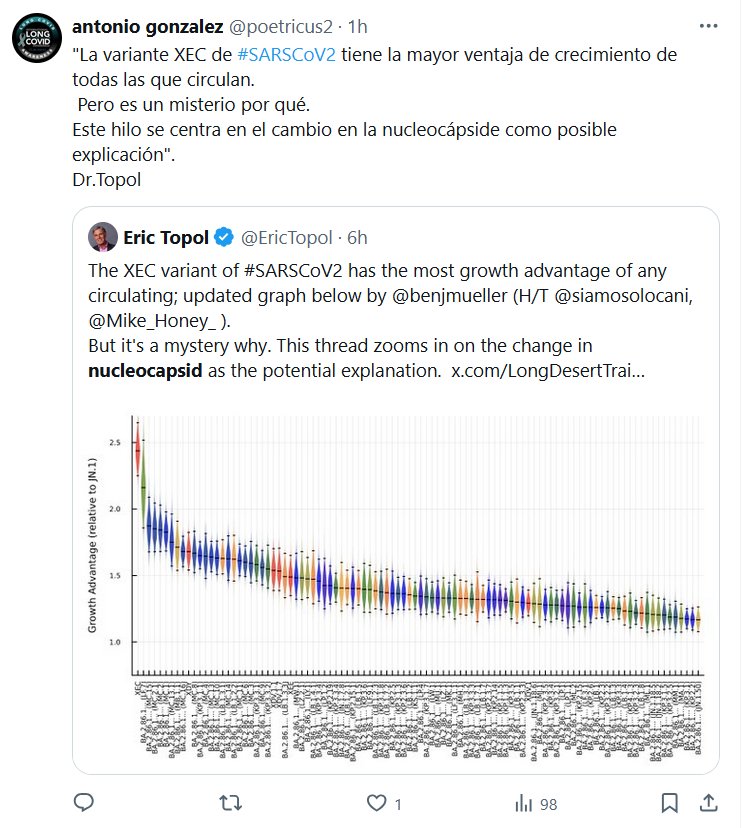744x828 pixels.
Task: Open the quoted tweet's English text
Action: [x=380, y=320]
